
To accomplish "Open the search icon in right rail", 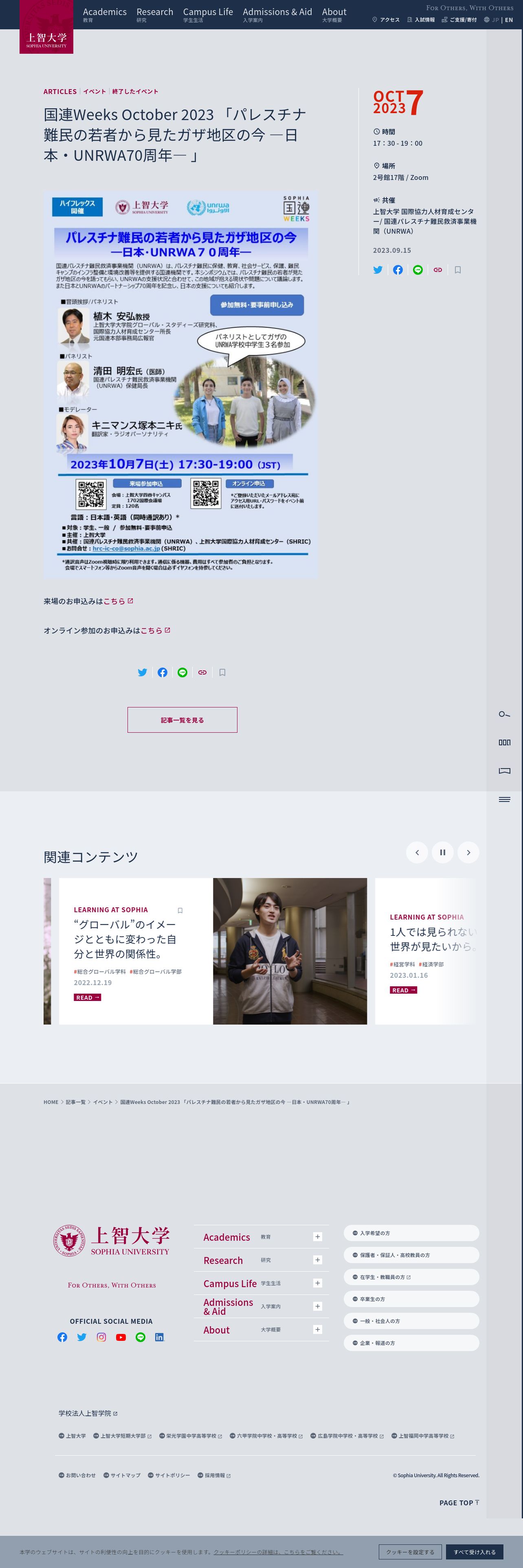I will [504, 714].
